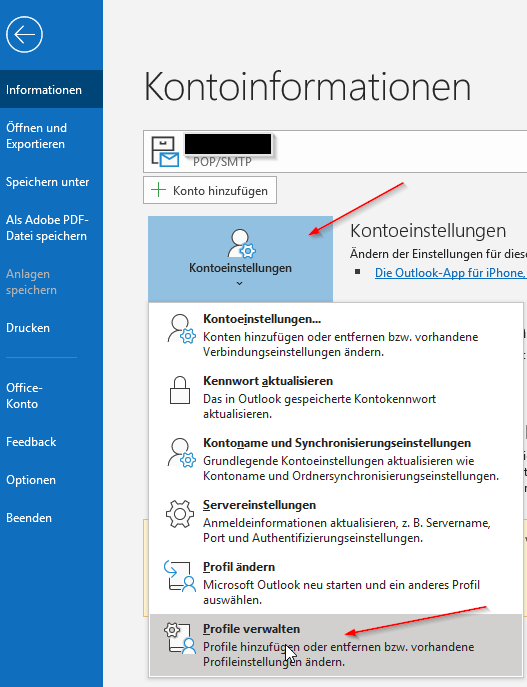Collapse menu via chevron under Kontoeinstellungen
This screenshot has width=527, height=687.
(x=240, y=283)
